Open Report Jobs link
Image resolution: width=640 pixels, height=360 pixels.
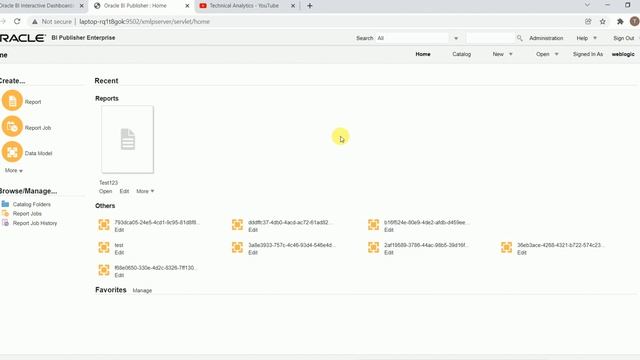pyautogui.click(x=27, y=213)
